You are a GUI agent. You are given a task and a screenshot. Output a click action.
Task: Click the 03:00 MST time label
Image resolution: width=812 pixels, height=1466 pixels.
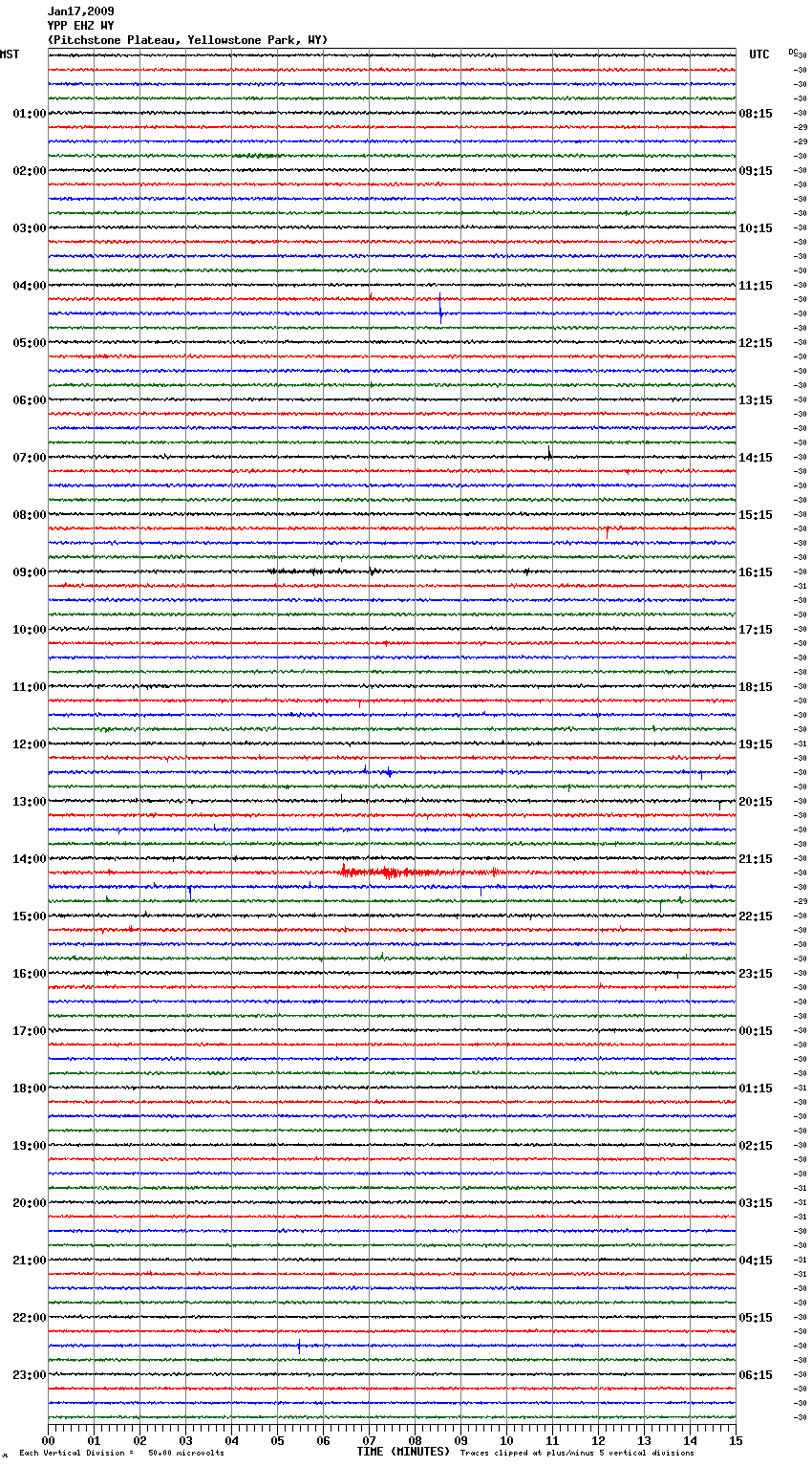pos(30,228)
